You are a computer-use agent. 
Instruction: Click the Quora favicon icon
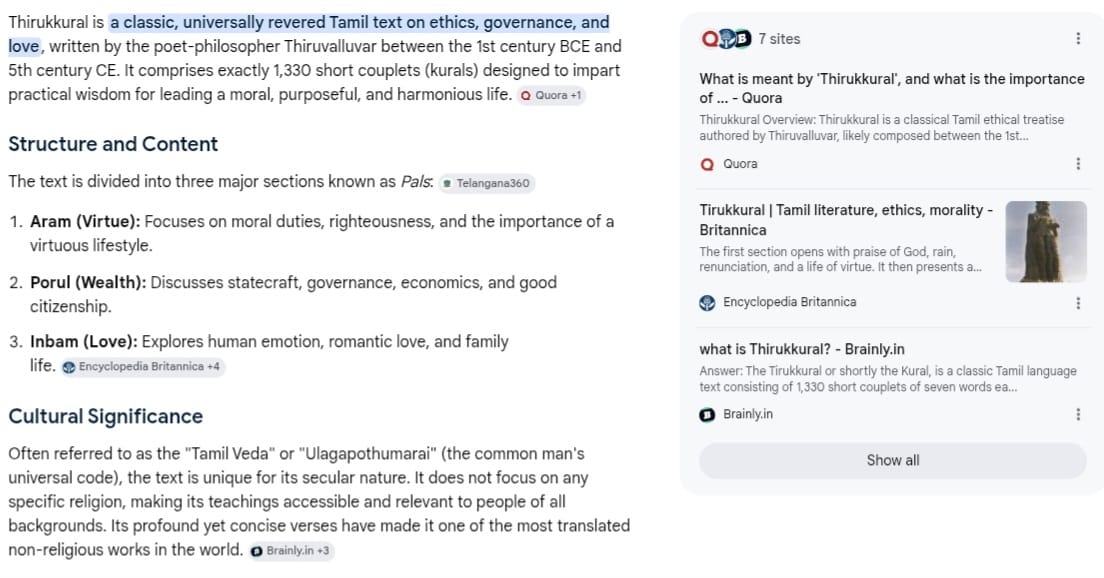point(707,164)
